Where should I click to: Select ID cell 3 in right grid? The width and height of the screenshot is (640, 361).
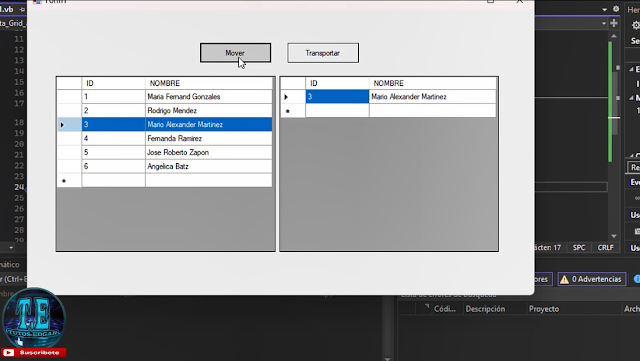point(338,97)
